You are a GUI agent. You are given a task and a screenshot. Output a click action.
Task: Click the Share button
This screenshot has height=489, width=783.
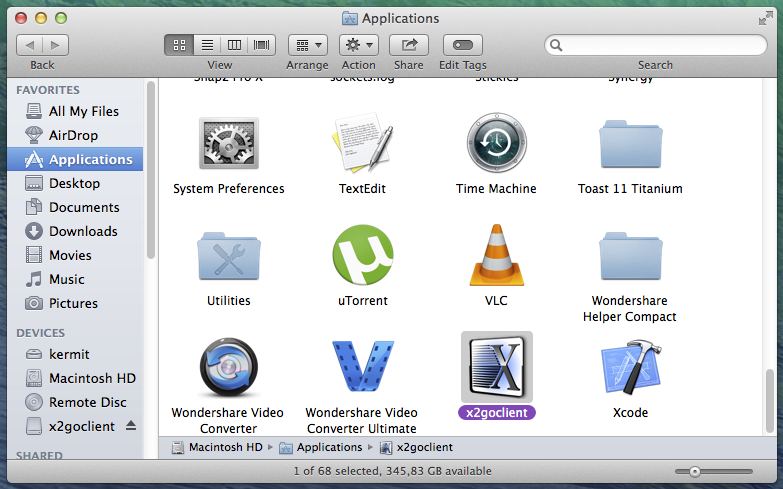[x=408, y=45]
